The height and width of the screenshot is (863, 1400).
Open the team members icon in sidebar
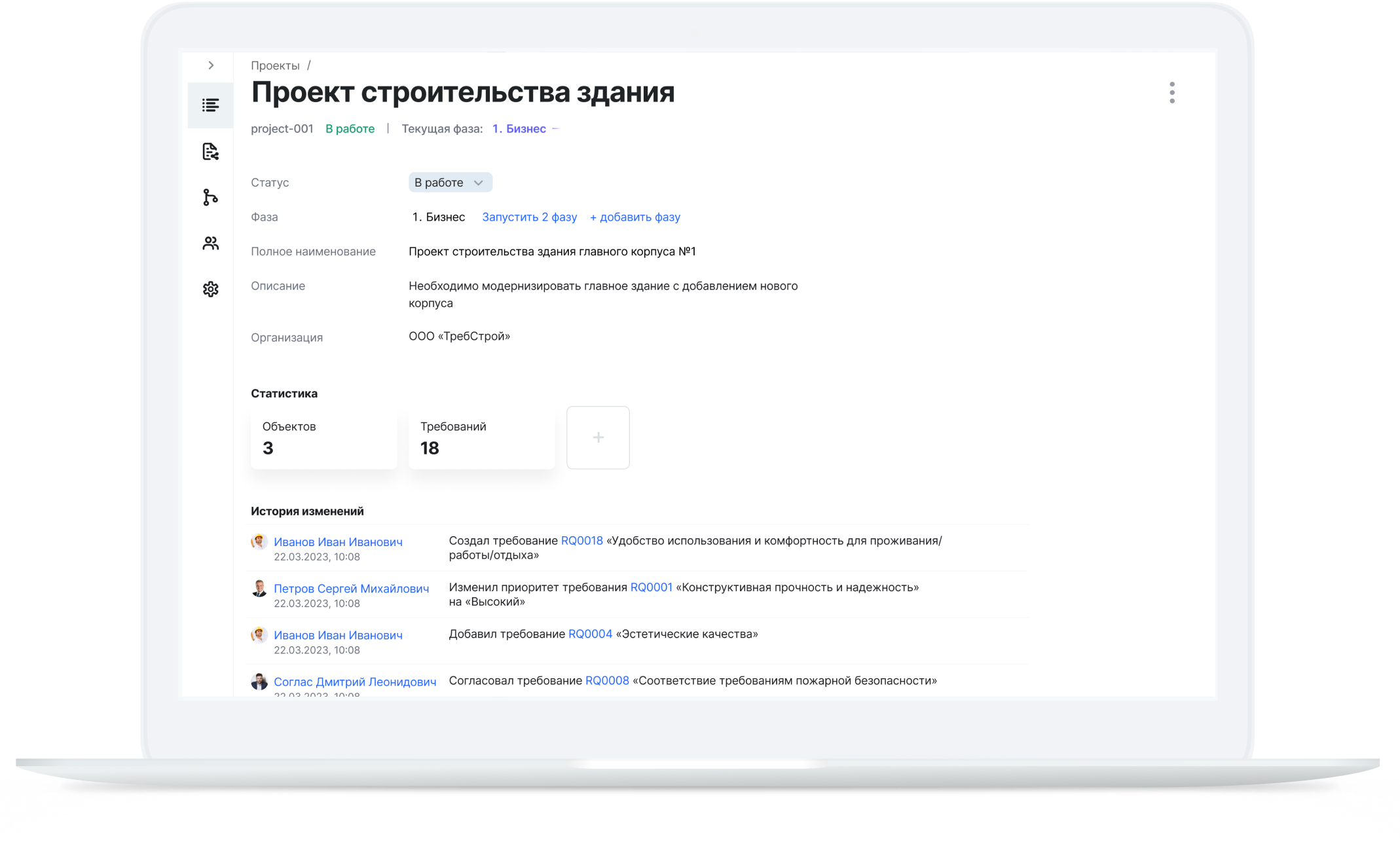[x=210, y=243]
